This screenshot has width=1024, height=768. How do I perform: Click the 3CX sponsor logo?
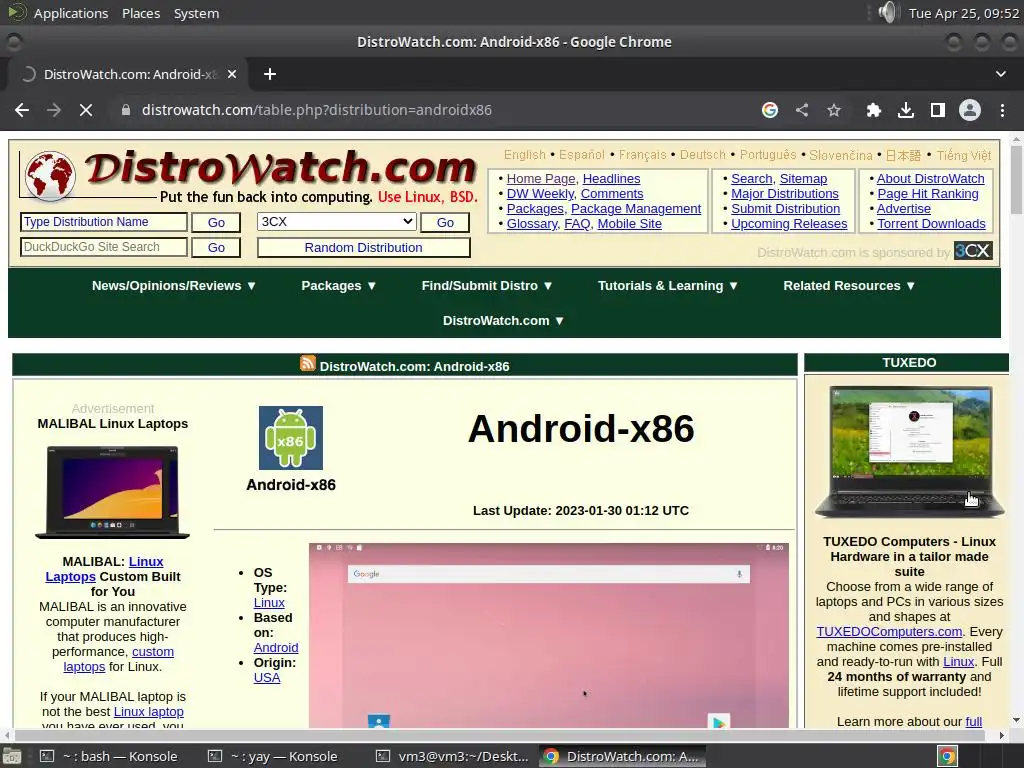973,251
